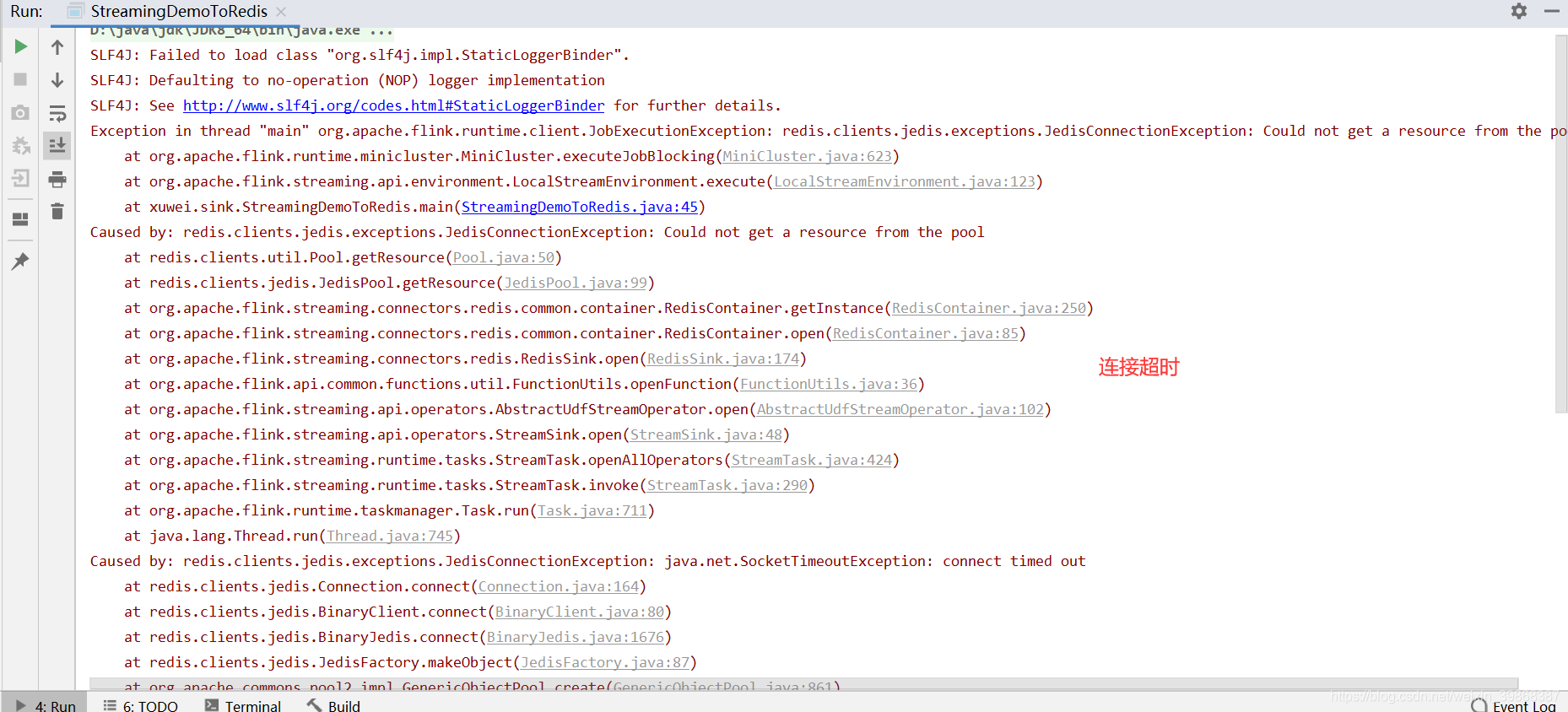Print the console output
Image resolution: width=1568 pixels, height=712 pixels.
[57, 179]
